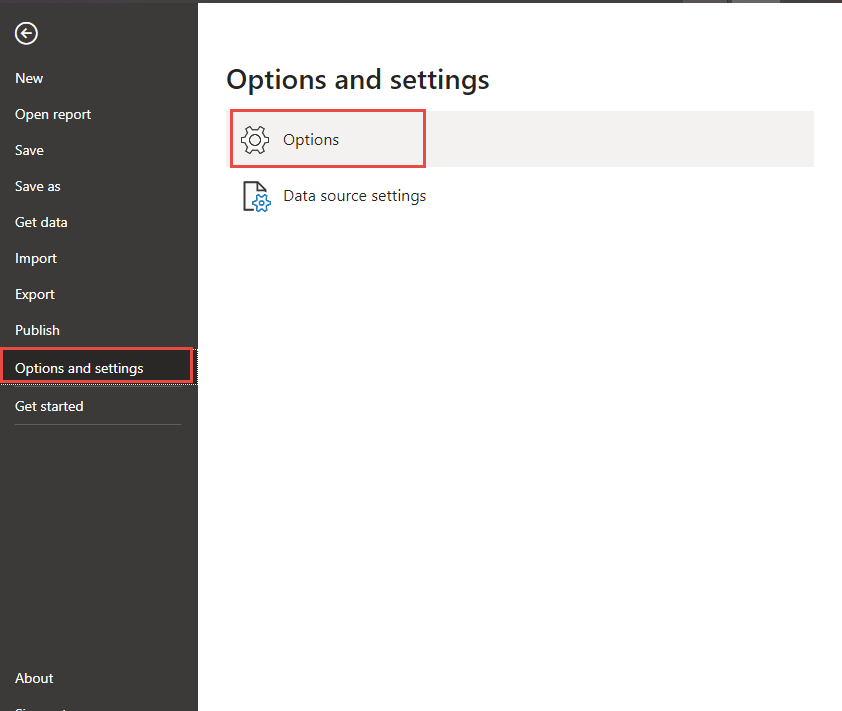The width and height of the screenshot is (842, 711).
Task: Select Options and settings
Action: (x=79, y=368)
